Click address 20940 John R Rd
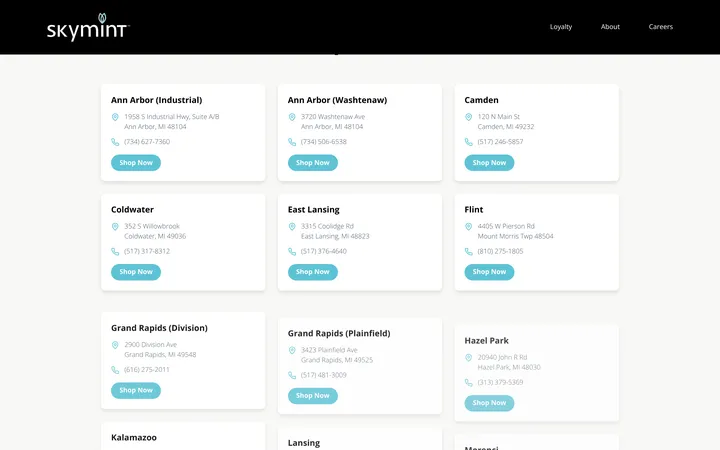 pyautogui.click(x=502, y=358)
